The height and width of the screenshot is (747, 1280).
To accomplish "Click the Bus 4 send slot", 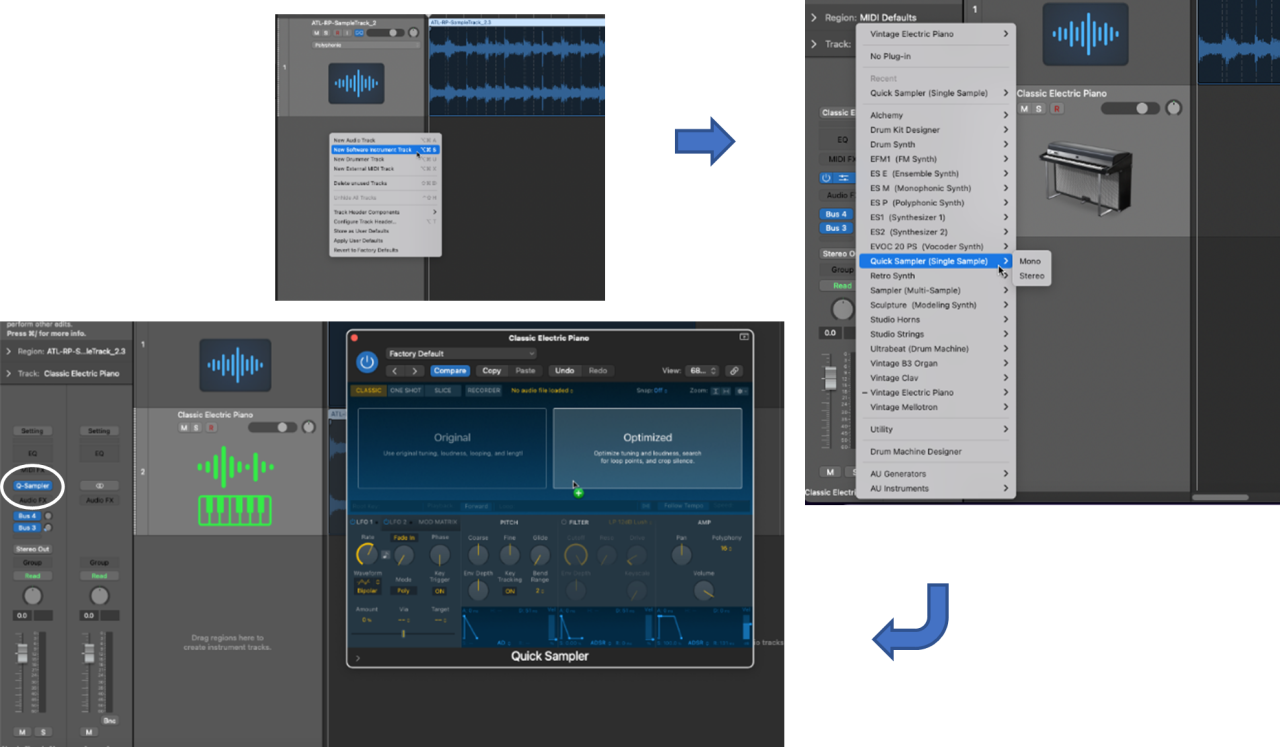I will point(27,516).
